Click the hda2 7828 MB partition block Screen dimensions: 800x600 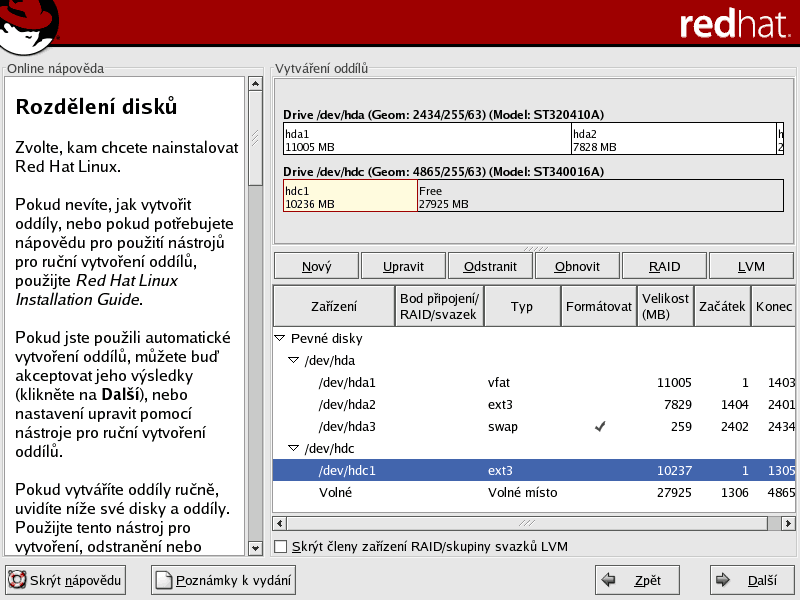click(x=673, y=138)
